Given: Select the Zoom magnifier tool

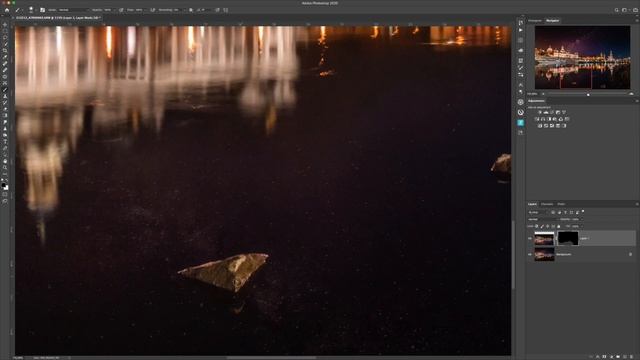Looking at the screenshot, I should click(5, 167).
